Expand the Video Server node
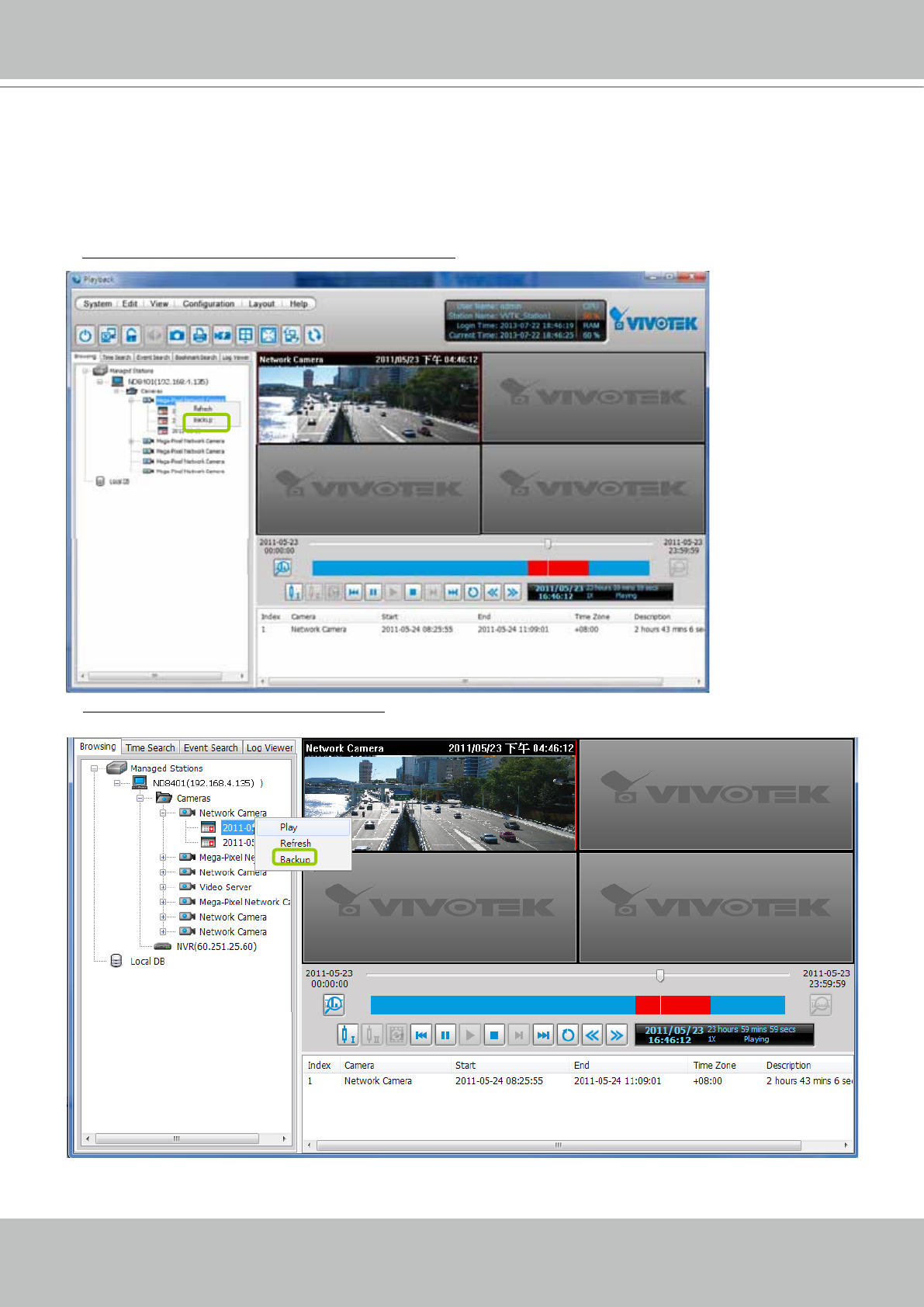 coord(163,887)
